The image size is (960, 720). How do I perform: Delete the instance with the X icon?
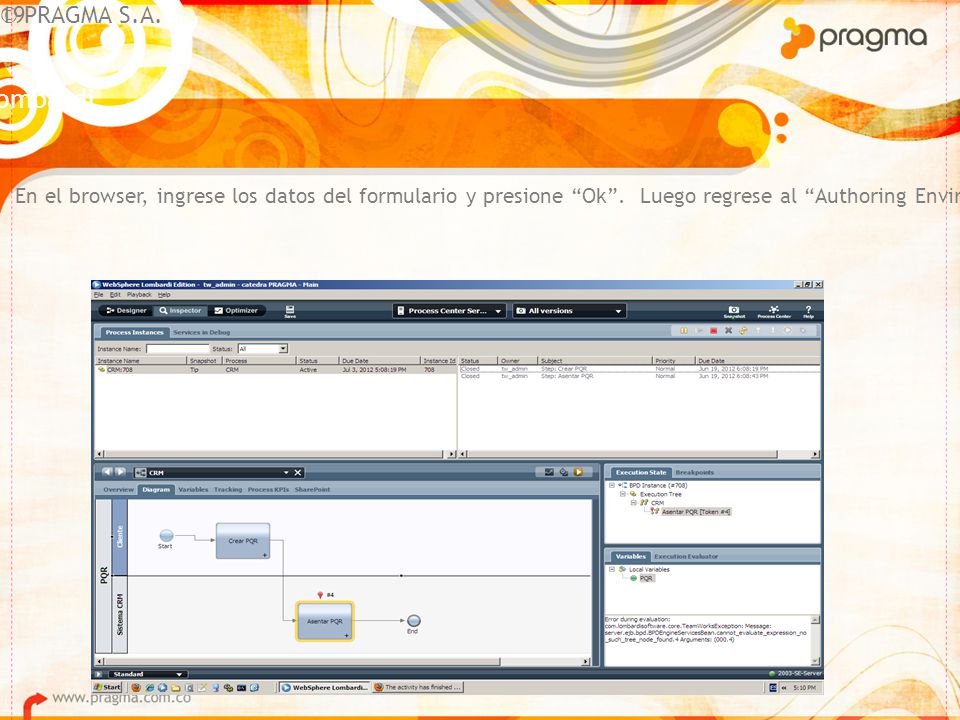pos(728,331)
